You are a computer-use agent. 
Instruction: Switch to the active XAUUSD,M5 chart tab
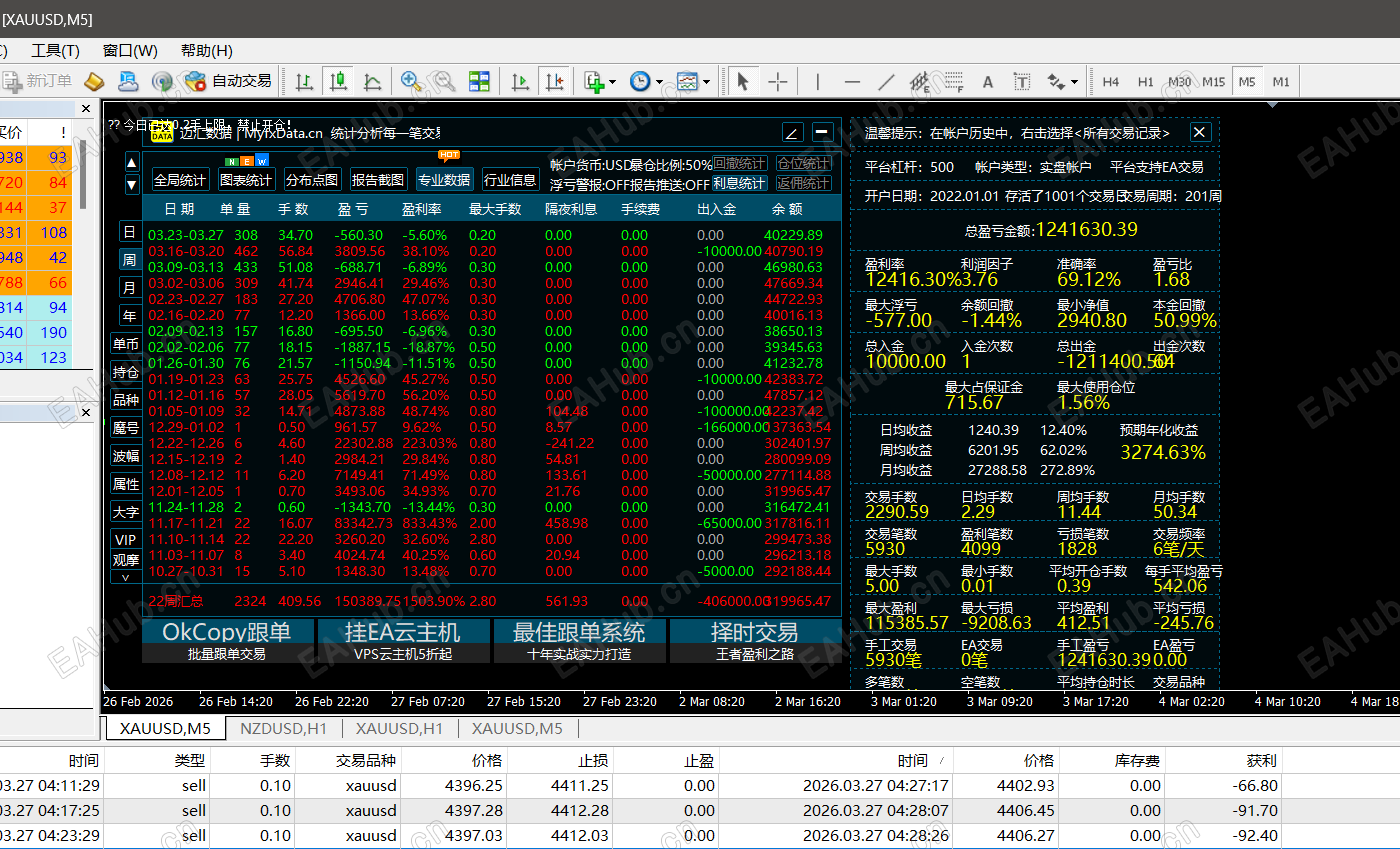tap(166, 729)
